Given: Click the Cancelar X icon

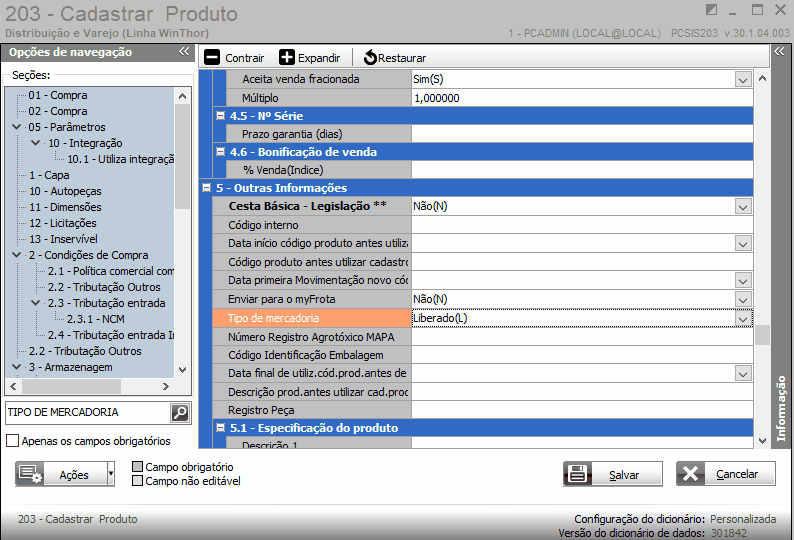Looking at the screenshot, I should tap(690, 474).
